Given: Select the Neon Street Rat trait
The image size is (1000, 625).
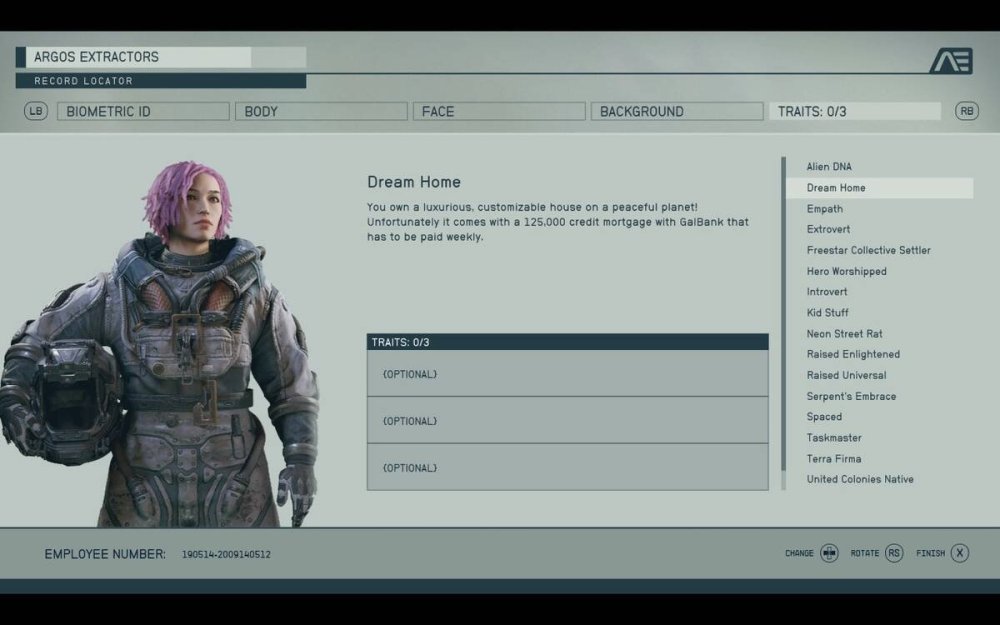Looking at the screenshot, I should click(845, 334).
